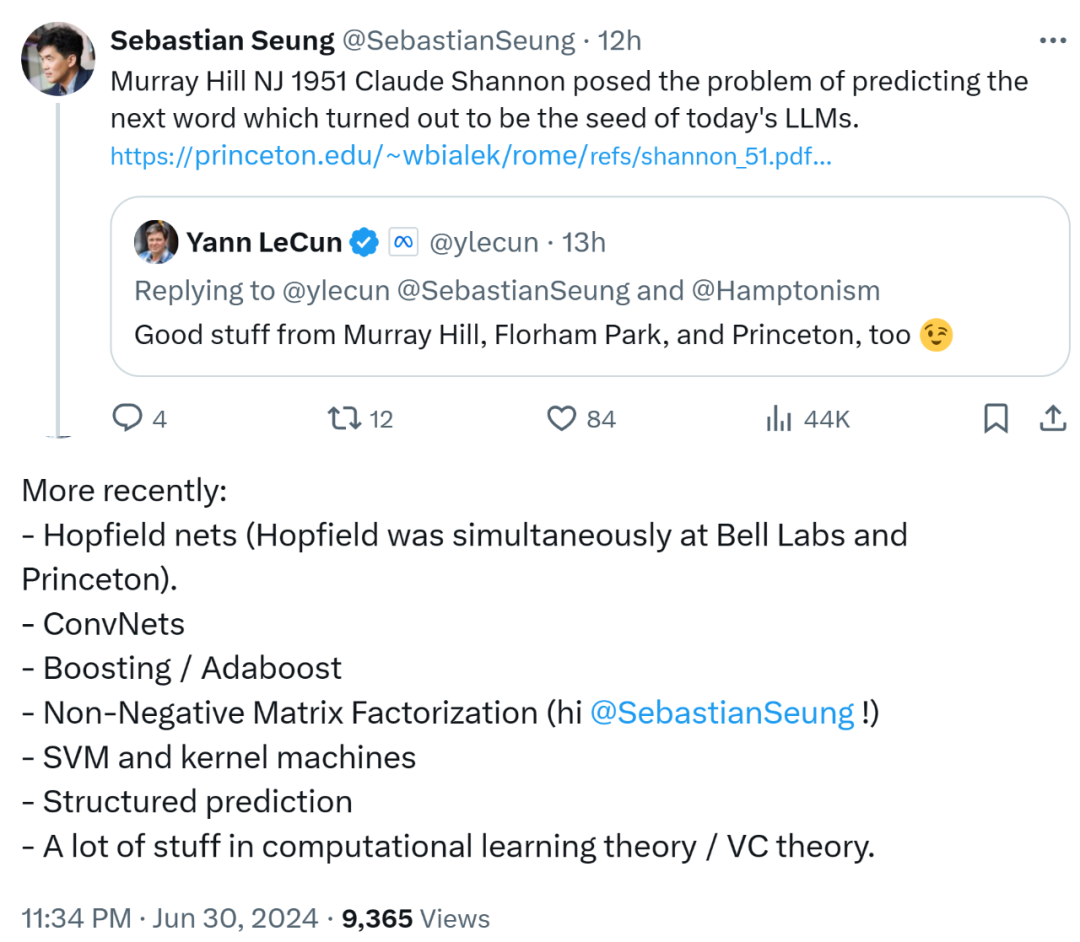Like the tweet with the heart icon
The width and height of the screenshot is (1080, 942).
coord(562,418)
